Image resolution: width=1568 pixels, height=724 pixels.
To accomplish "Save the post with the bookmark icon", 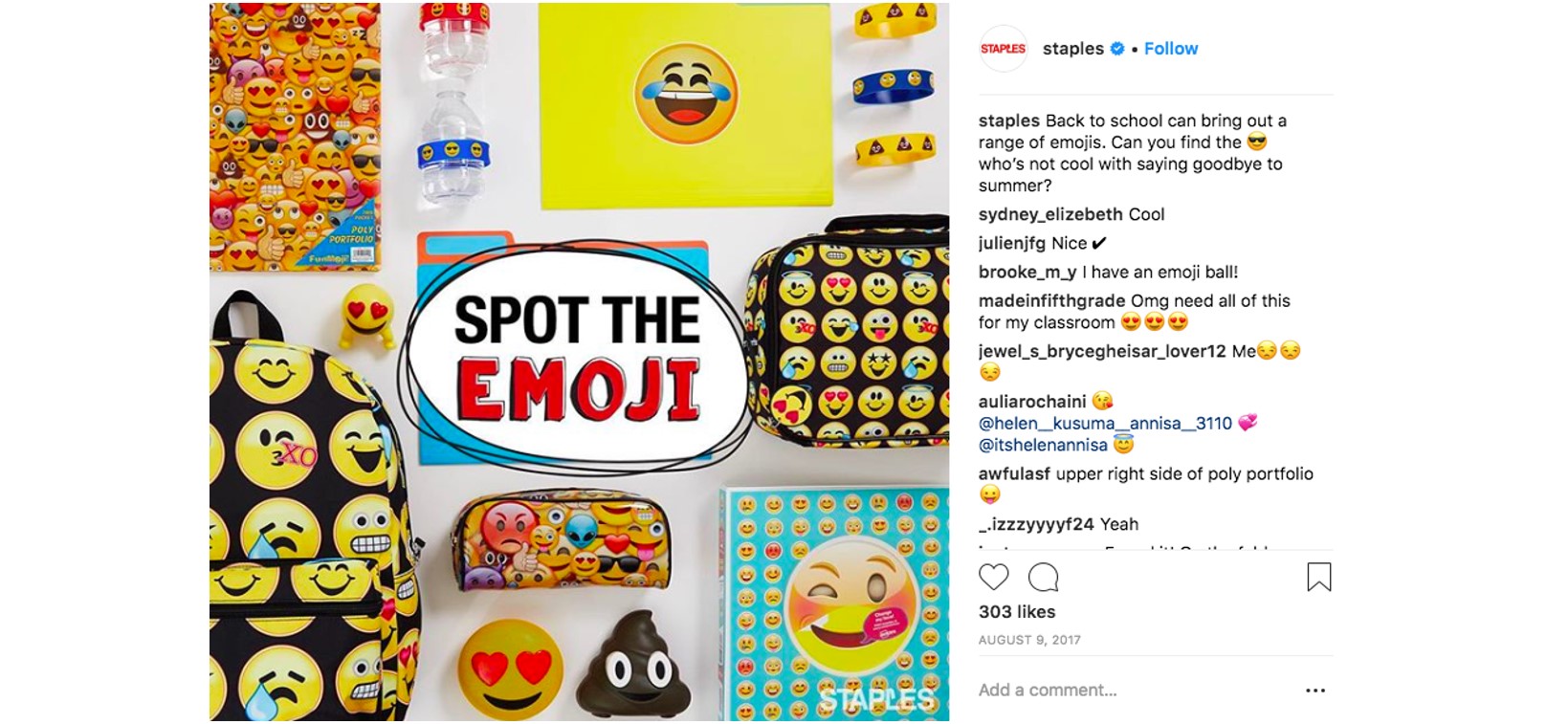I will pos(1318,577).
